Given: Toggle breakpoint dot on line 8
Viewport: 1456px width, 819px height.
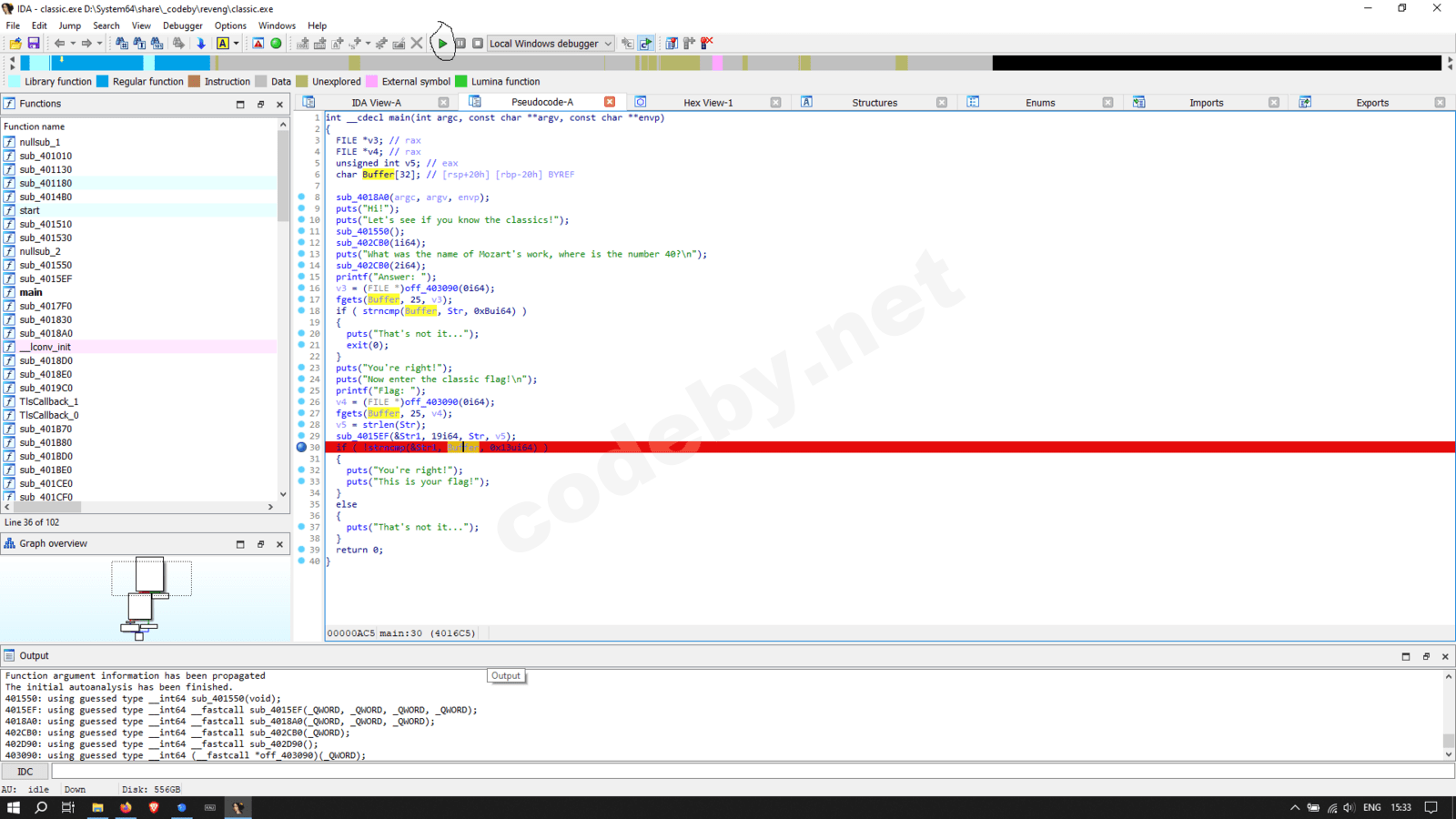Looking at the screenshot, I should [301, 197].
